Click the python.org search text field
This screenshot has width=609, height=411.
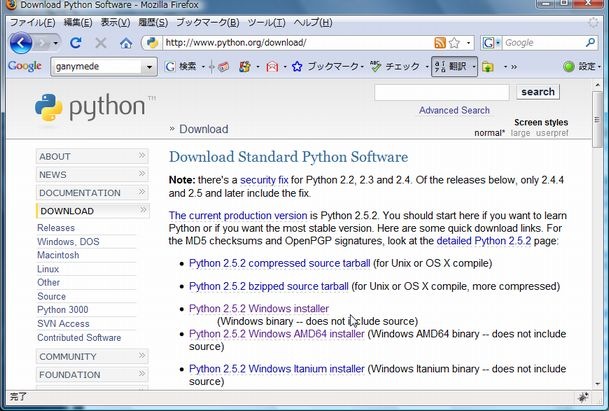point(441,92)
